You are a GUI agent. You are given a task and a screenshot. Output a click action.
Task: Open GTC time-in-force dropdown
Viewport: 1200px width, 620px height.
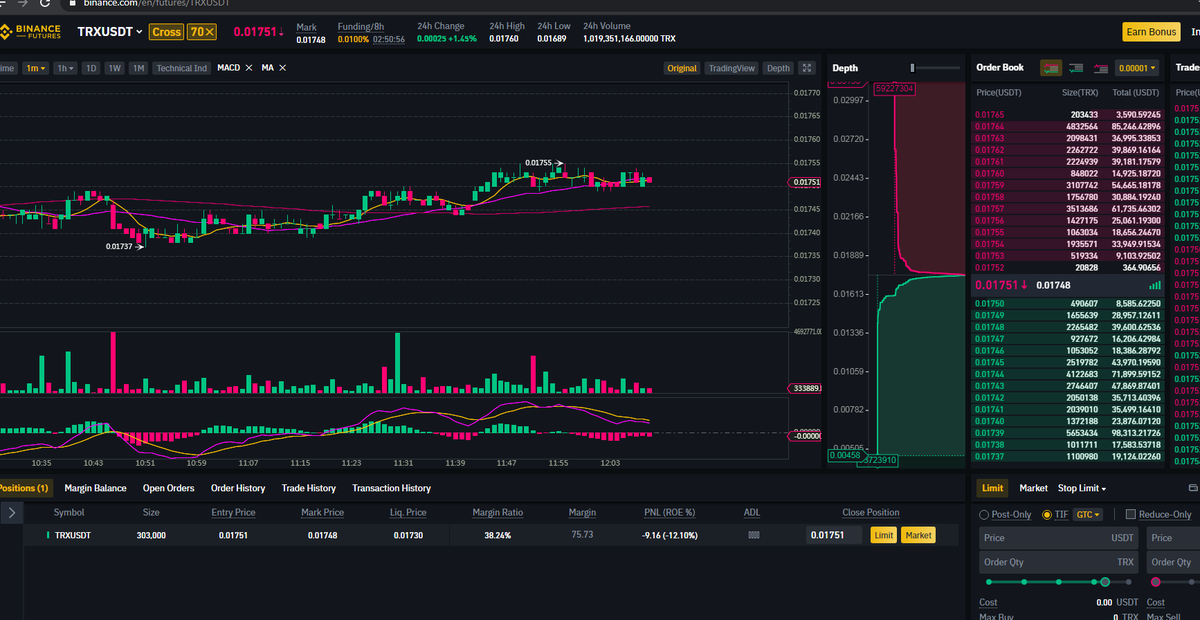tap(1087, 514)
